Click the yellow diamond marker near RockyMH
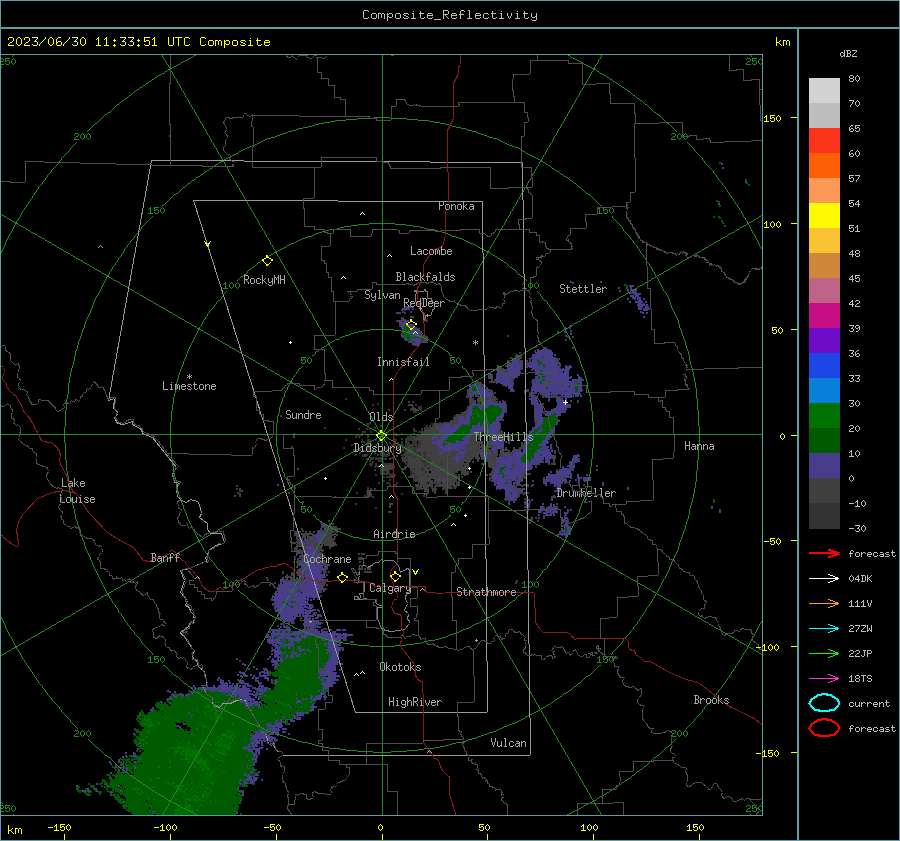 pos(267,261)
